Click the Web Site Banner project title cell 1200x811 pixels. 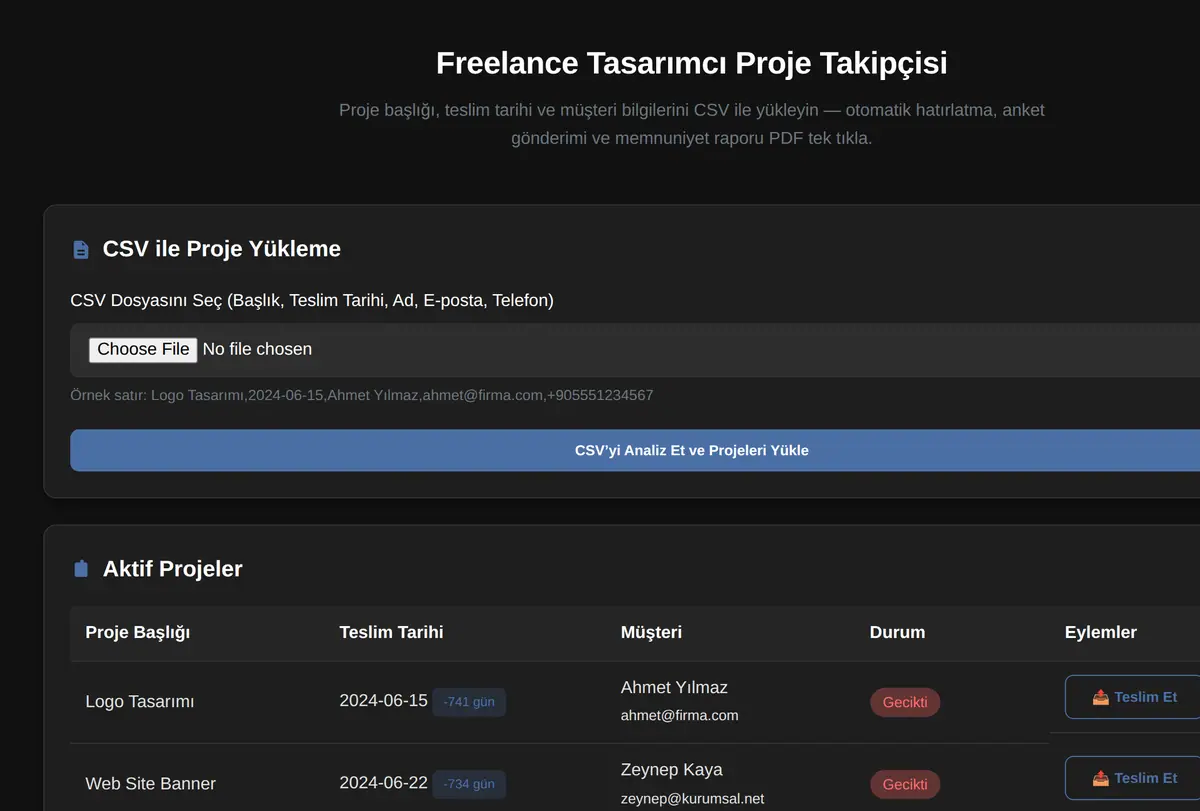point(150,784)
